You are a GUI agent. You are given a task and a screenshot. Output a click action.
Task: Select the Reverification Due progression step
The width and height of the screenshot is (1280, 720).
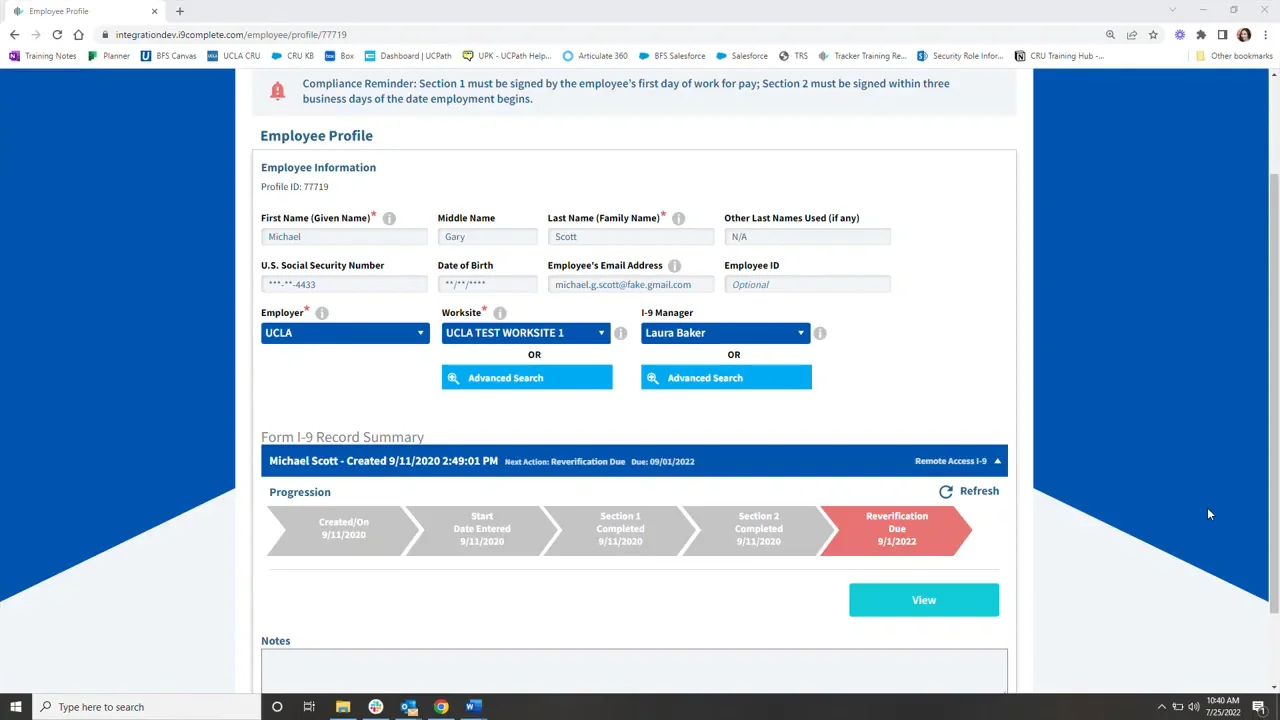(896, 530)
